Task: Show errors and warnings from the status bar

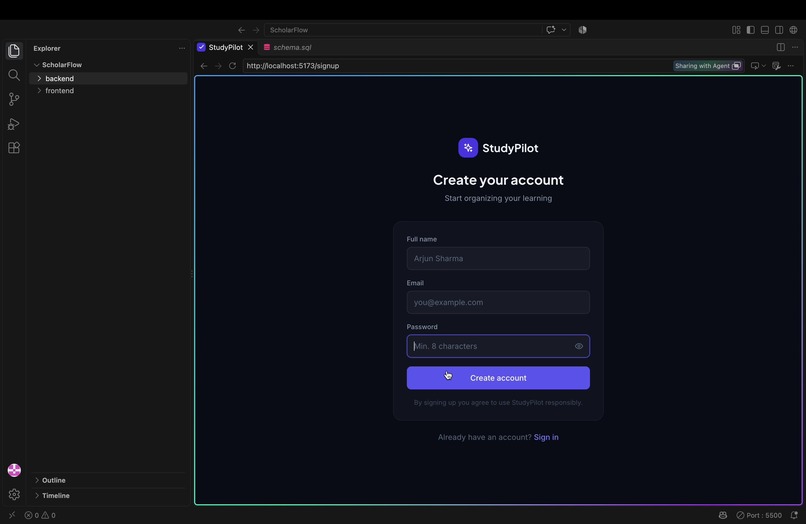Action: tap(40, 515)
